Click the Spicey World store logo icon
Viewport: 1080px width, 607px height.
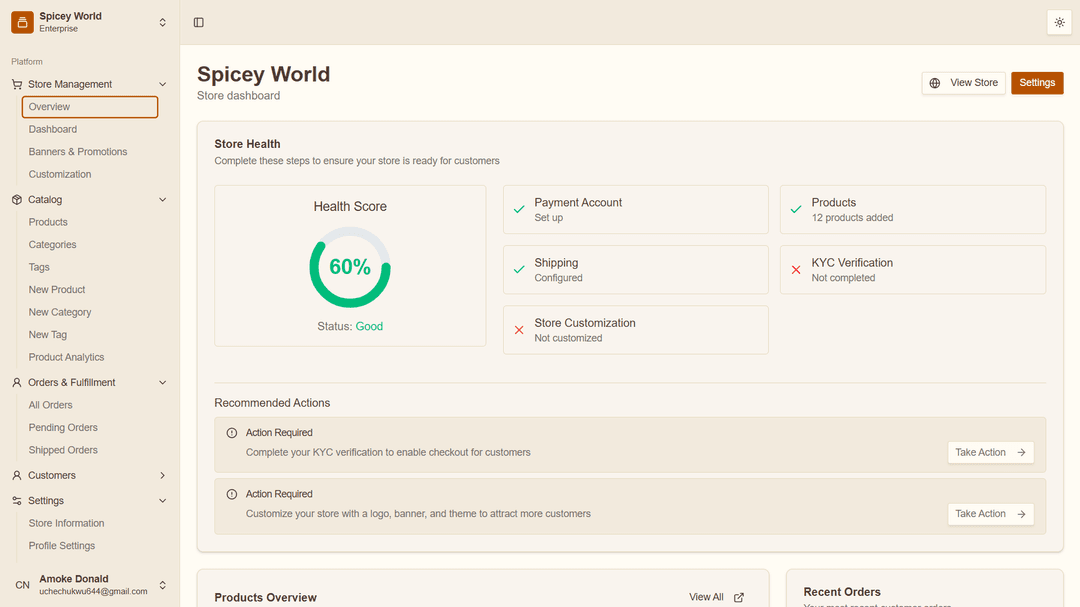click(22, 22)
